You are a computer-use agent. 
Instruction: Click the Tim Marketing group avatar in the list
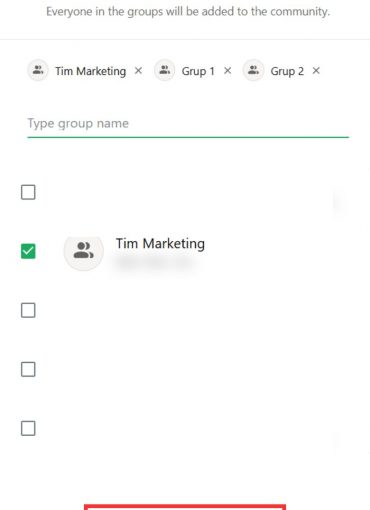pyautogui.click(x=84, y=251)
